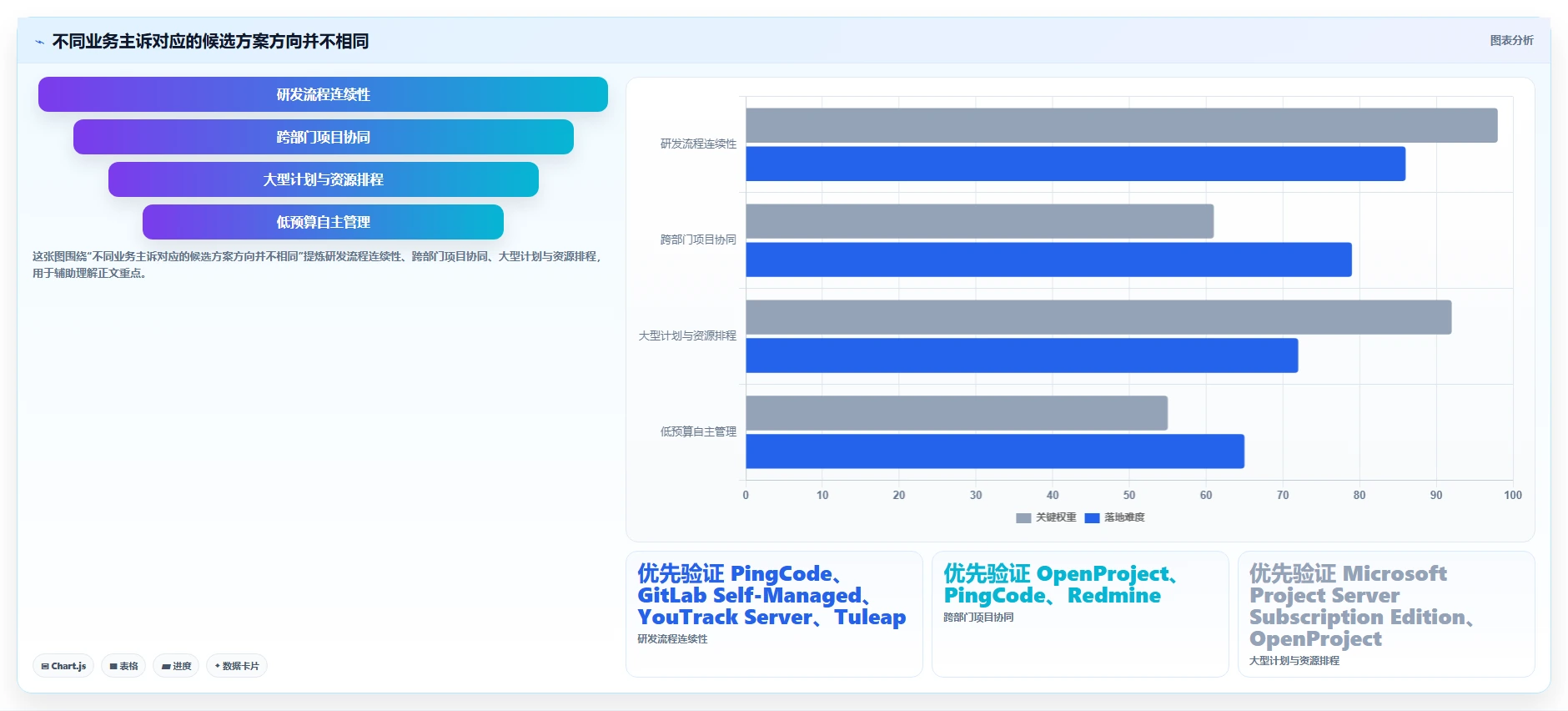Click the gray 关键权重 bar for 研发流程连续性

(1121, 125)
